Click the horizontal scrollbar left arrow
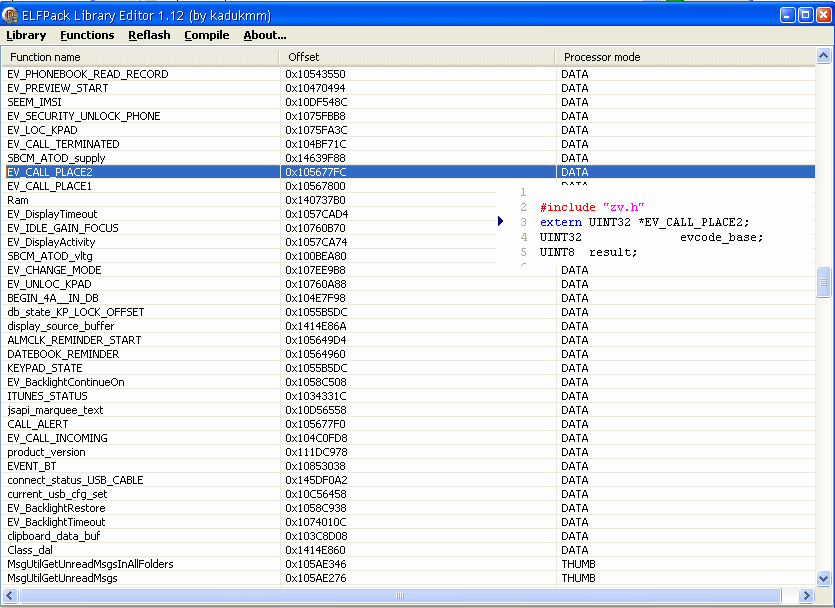 (10, 595)
